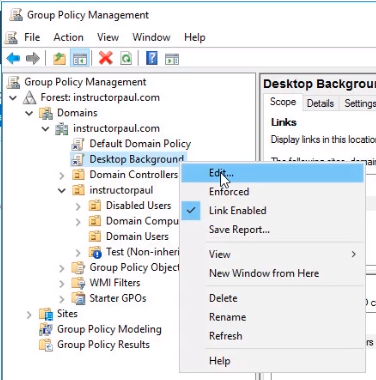
Task: Click the icon left of File menu
Action: (11, 37)
